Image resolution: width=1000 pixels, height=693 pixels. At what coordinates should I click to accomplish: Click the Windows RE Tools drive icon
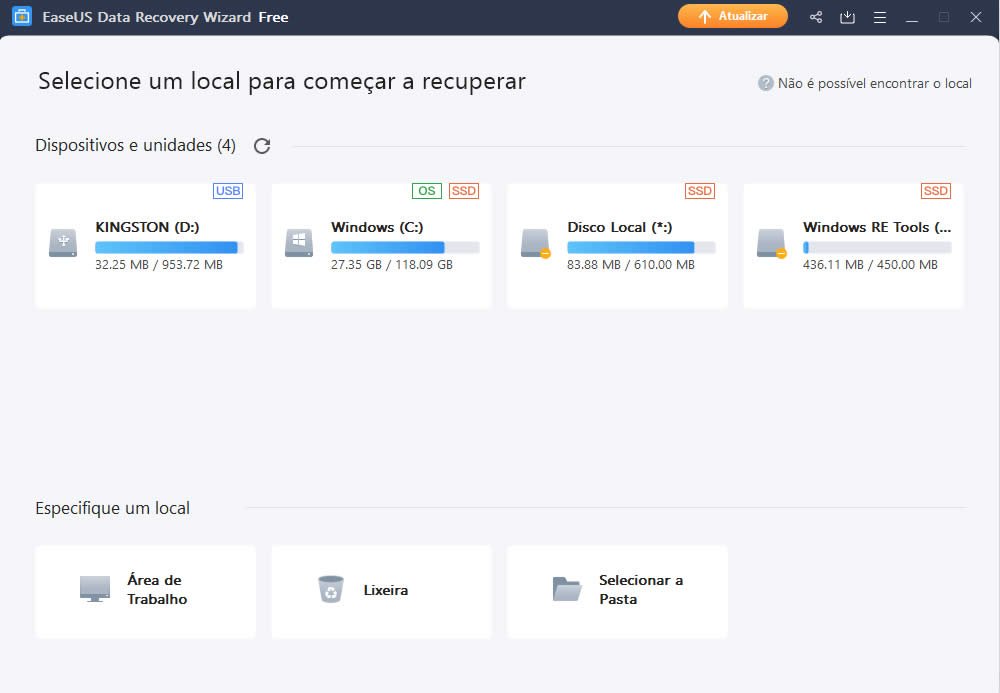point(772,244)
